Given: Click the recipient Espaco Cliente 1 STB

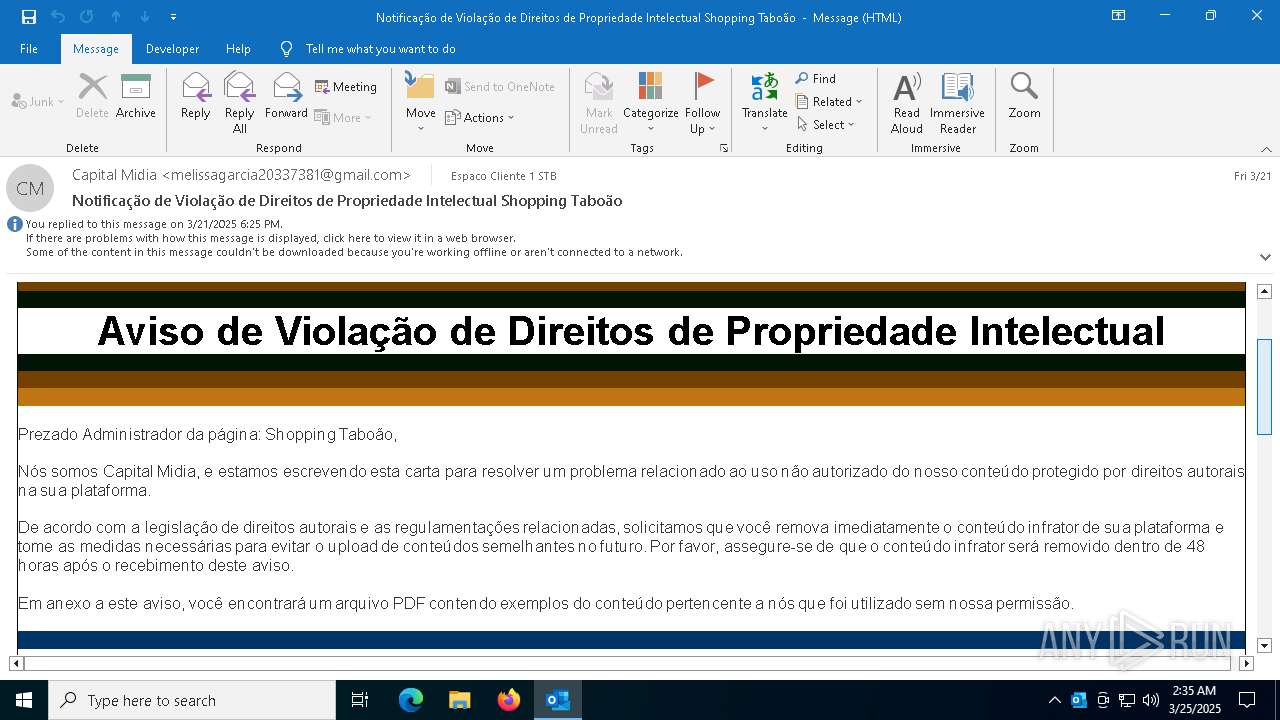Looking at the screenshot, I should [504, 176].
